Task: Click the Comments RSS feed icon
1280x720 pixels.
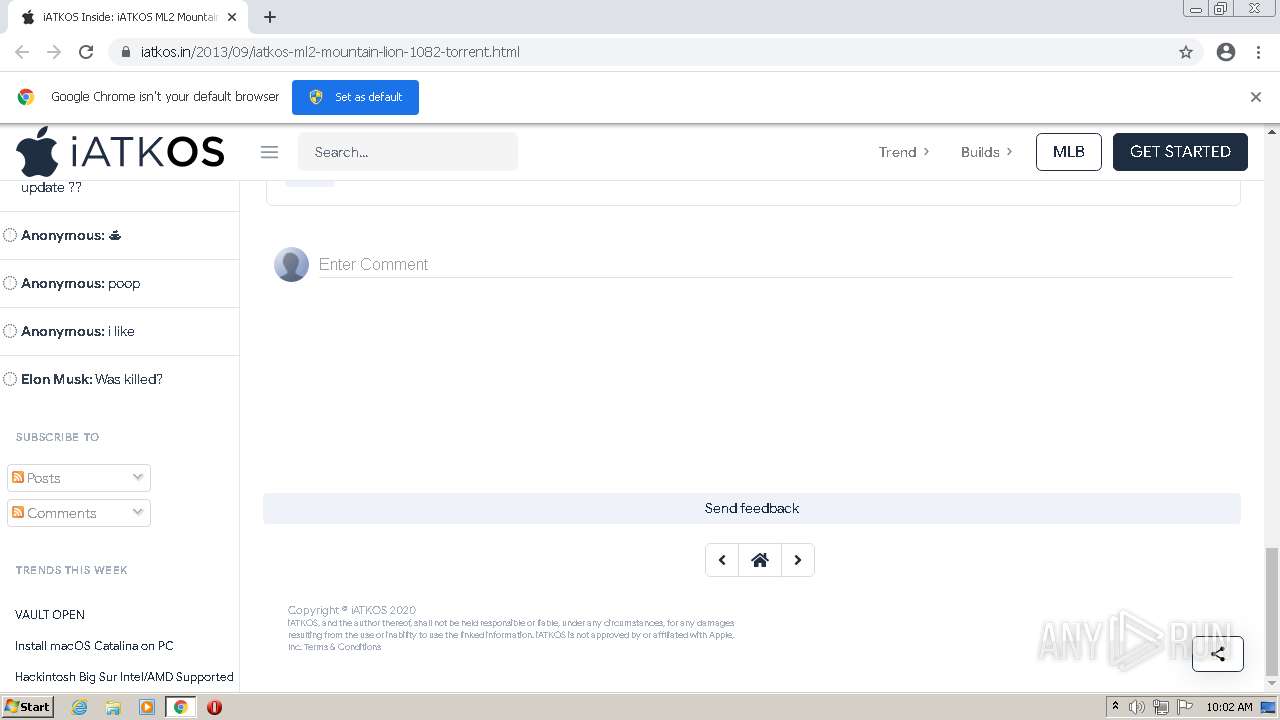Action: (18, 512)
